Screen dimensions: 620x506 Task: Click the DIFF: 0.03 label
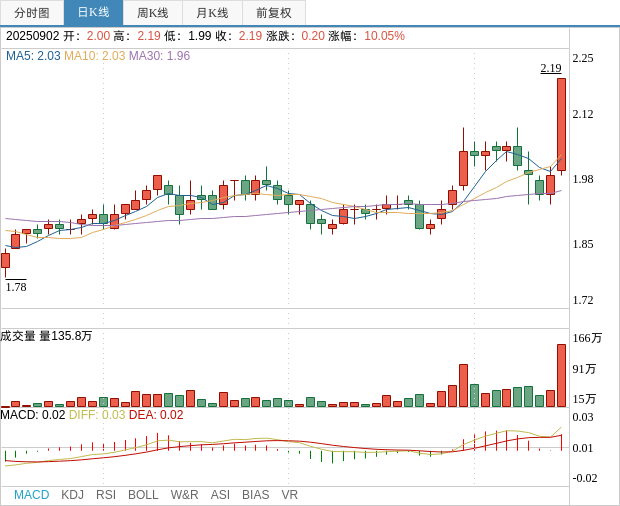[97, 415]
